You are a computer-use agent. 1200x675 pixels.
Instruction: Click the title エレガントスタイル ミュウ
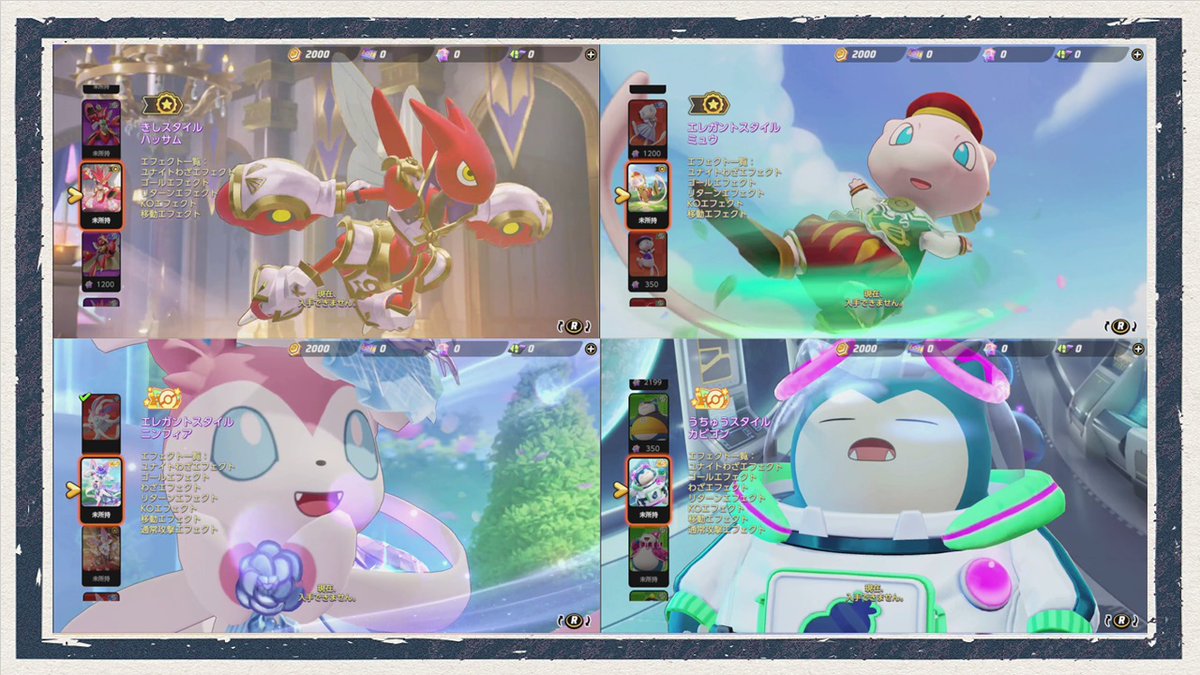[x=733, y=133]
